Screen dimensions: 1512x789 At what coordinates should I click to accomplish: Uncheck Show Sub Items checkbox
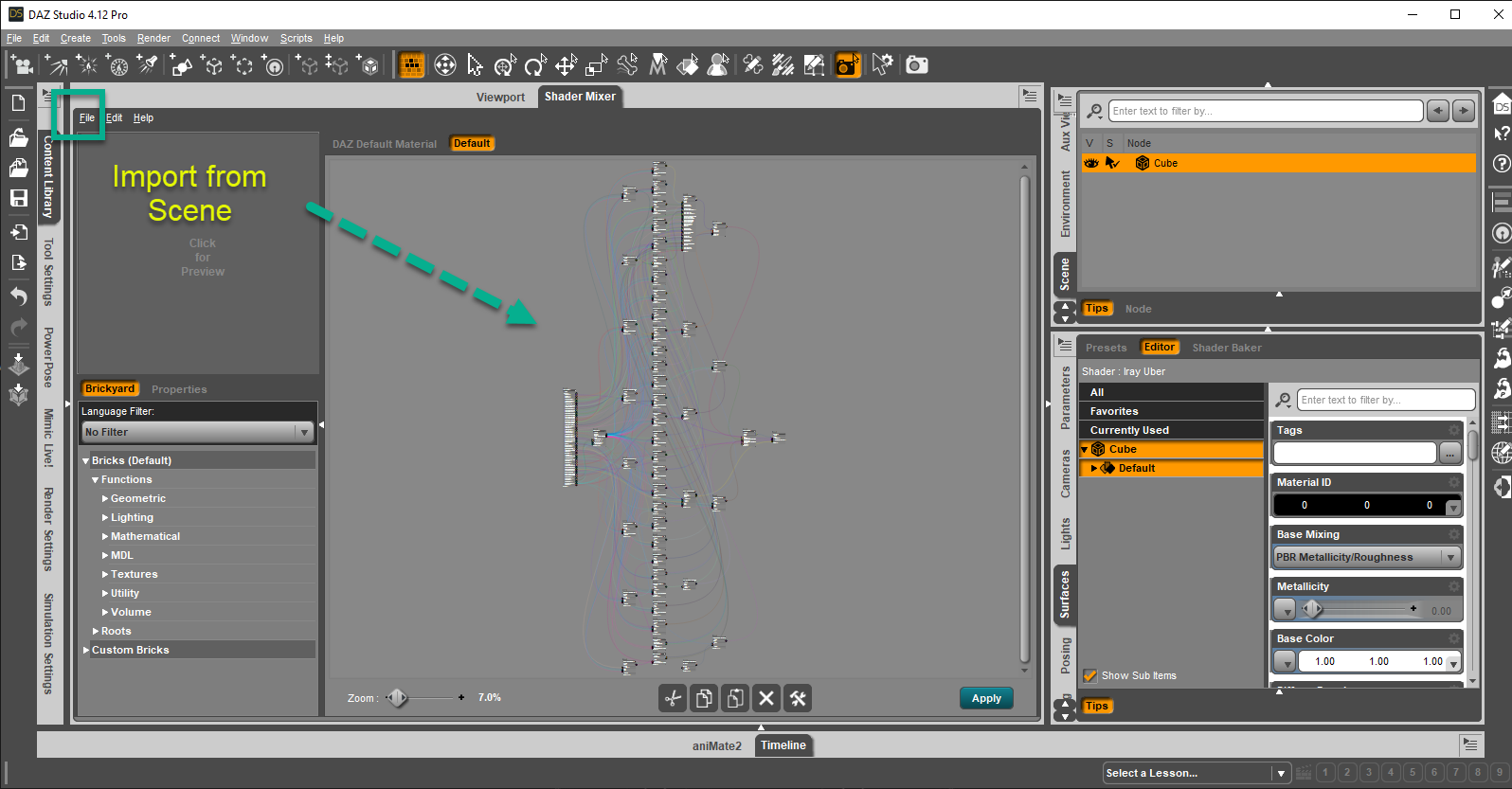pos(1090,675)
